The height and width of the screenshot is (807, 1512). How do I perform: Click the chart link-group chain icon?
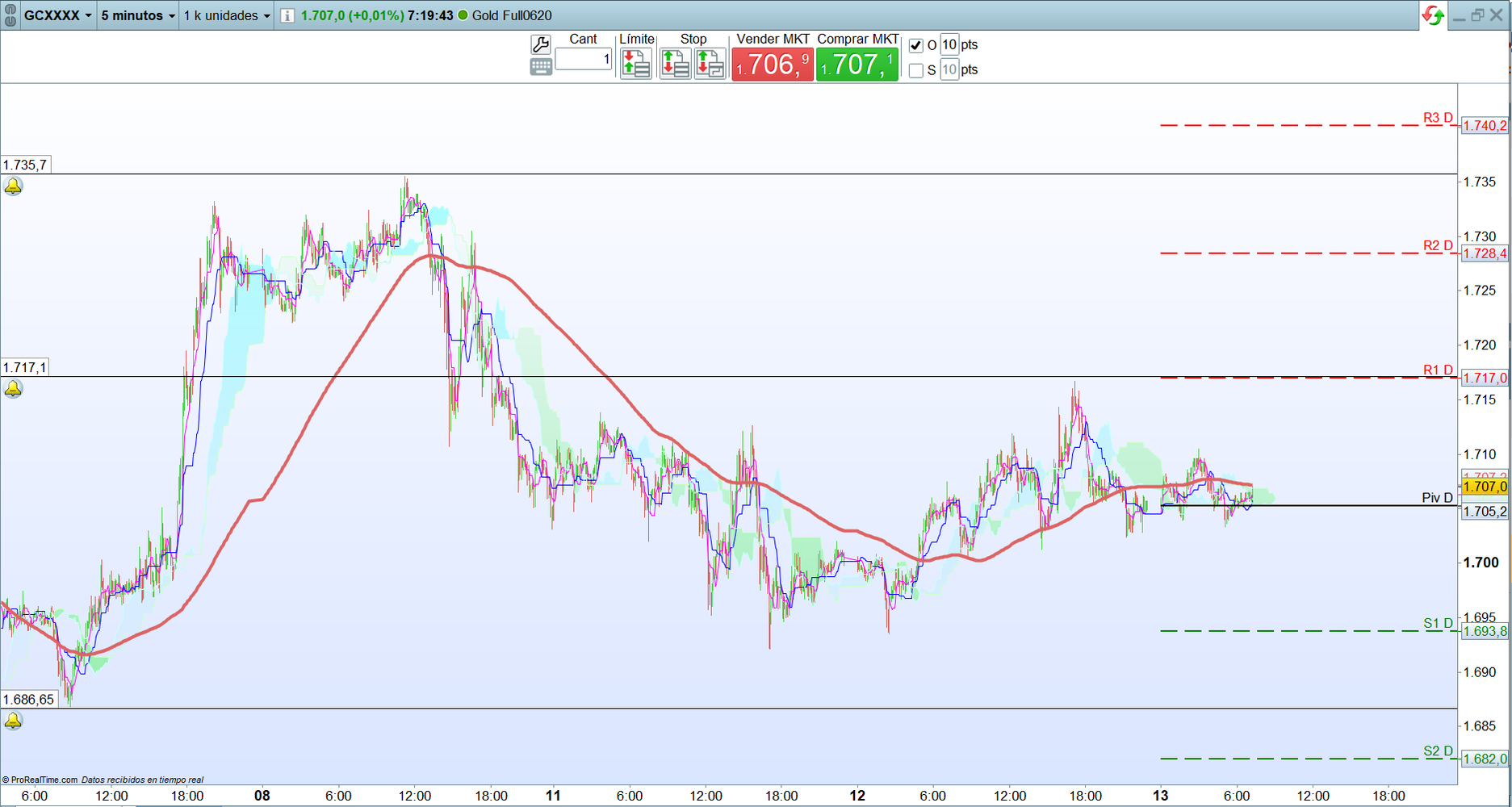[x=10, y=15]
